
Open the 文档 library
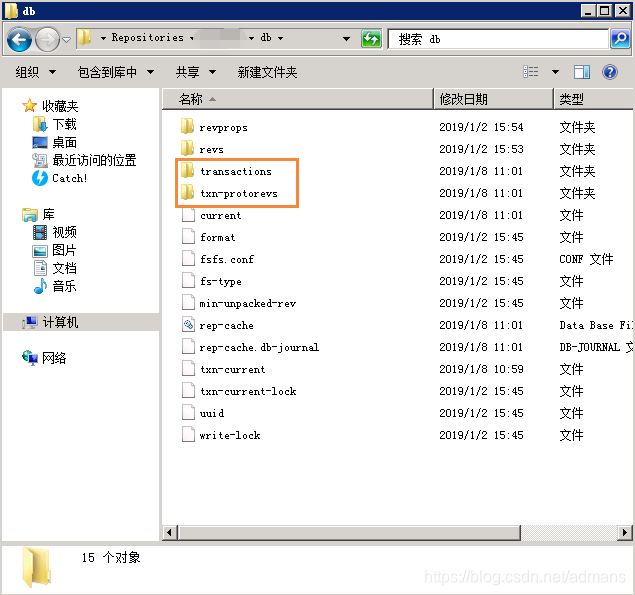[x=64, y=268]
